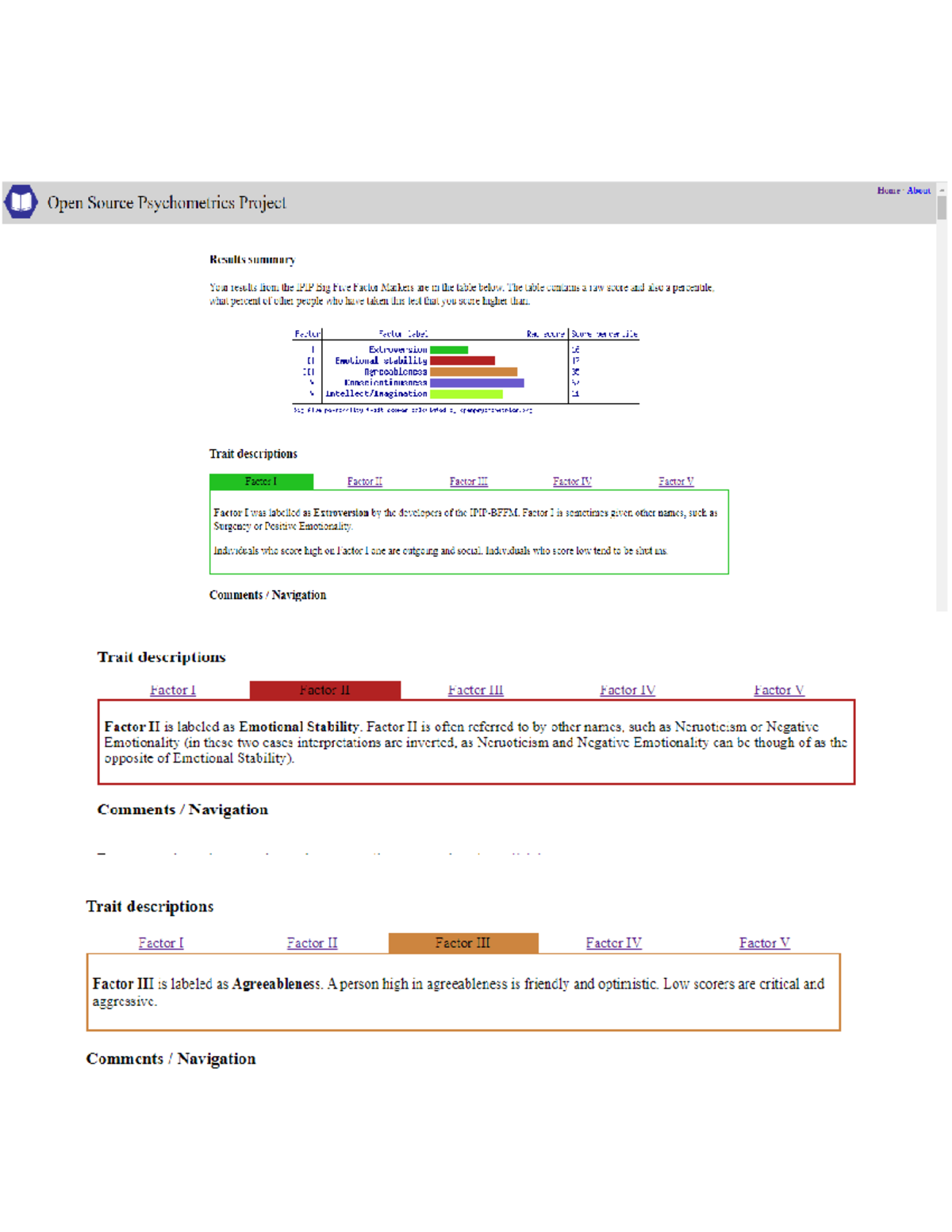This screenshot has width=952, height=1232.
Task: Choose Factor IV in orange-bordered panel
Action: tap(613, 943)
